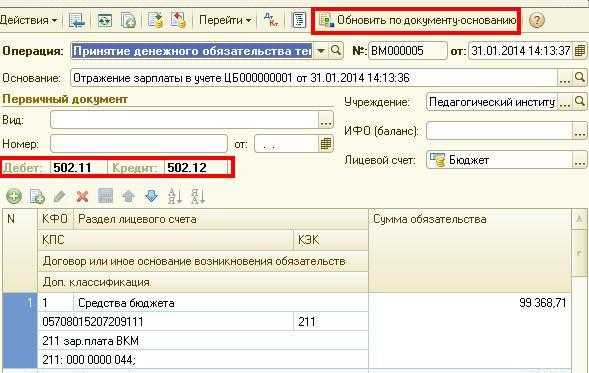Add a new table row with green plus
The width and height of the screenshot is (589, 373).
click(x=14, y=196)
